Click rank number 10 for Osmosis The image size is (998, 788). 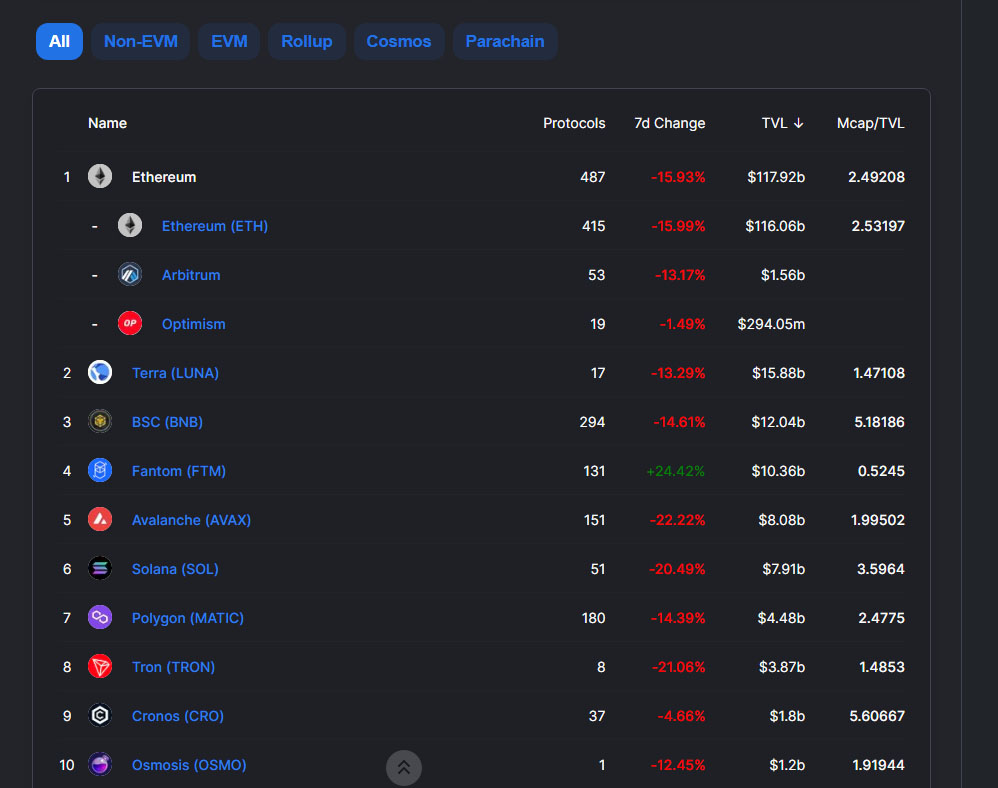(67, 765)
